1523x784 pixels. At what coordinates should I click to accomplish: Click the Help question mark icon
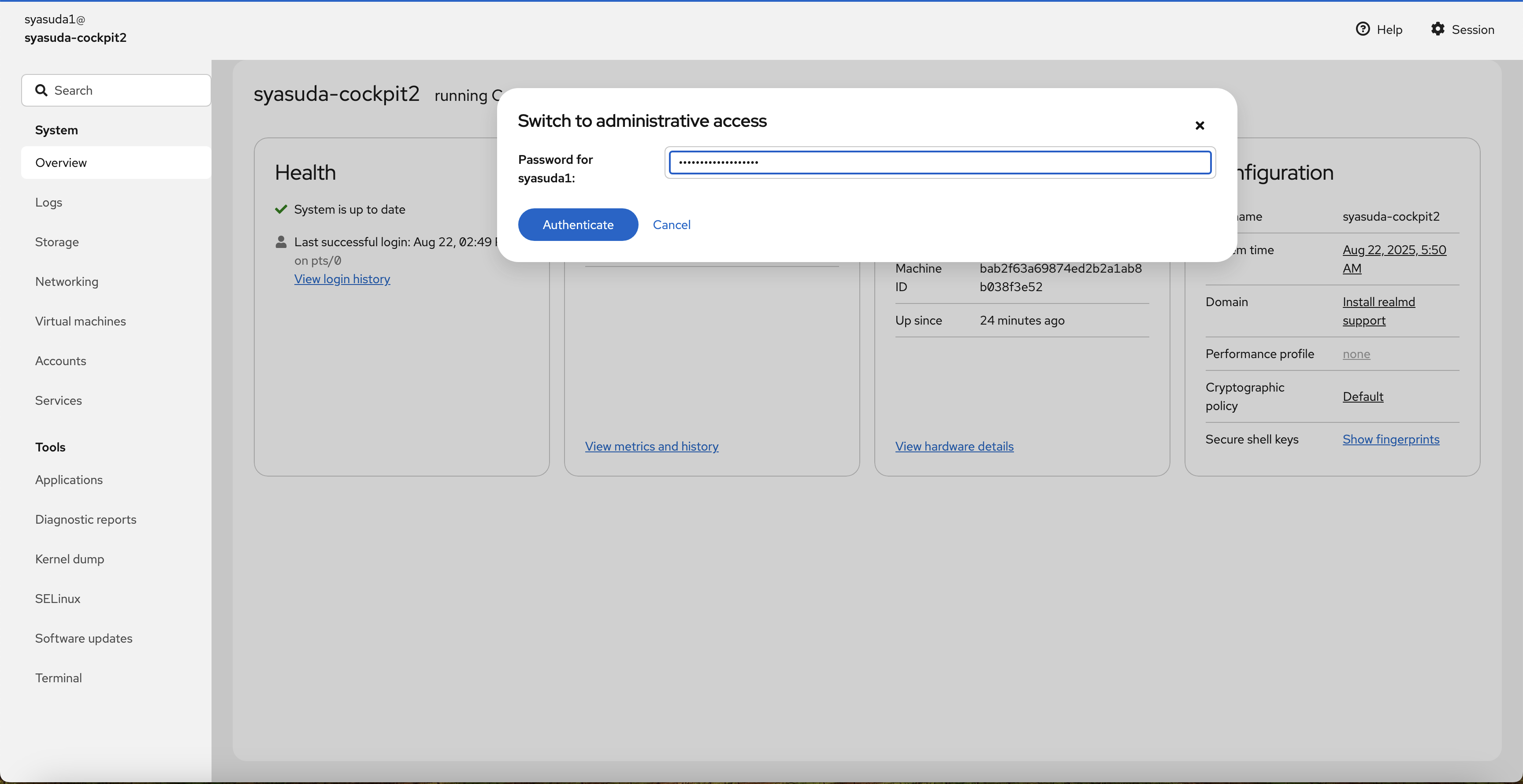coord(1363,29)
